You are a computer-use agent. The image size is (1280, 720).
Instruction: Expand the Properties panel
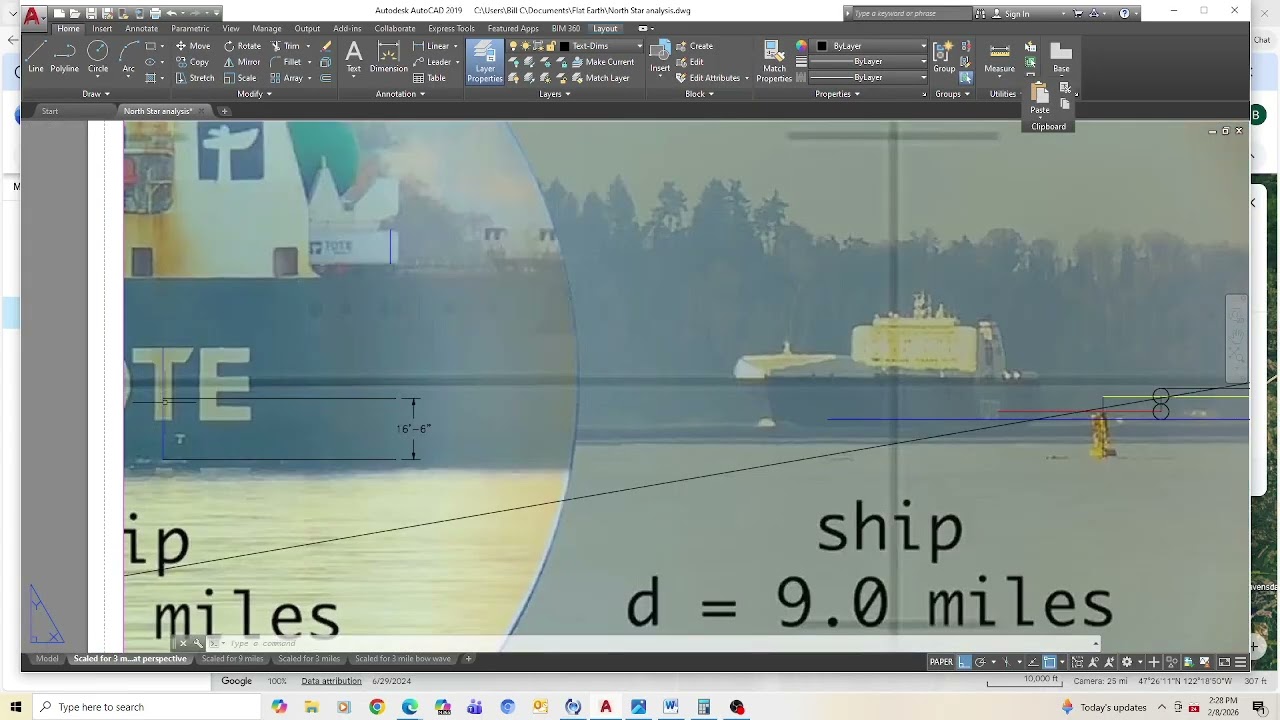tap(837, 94)
